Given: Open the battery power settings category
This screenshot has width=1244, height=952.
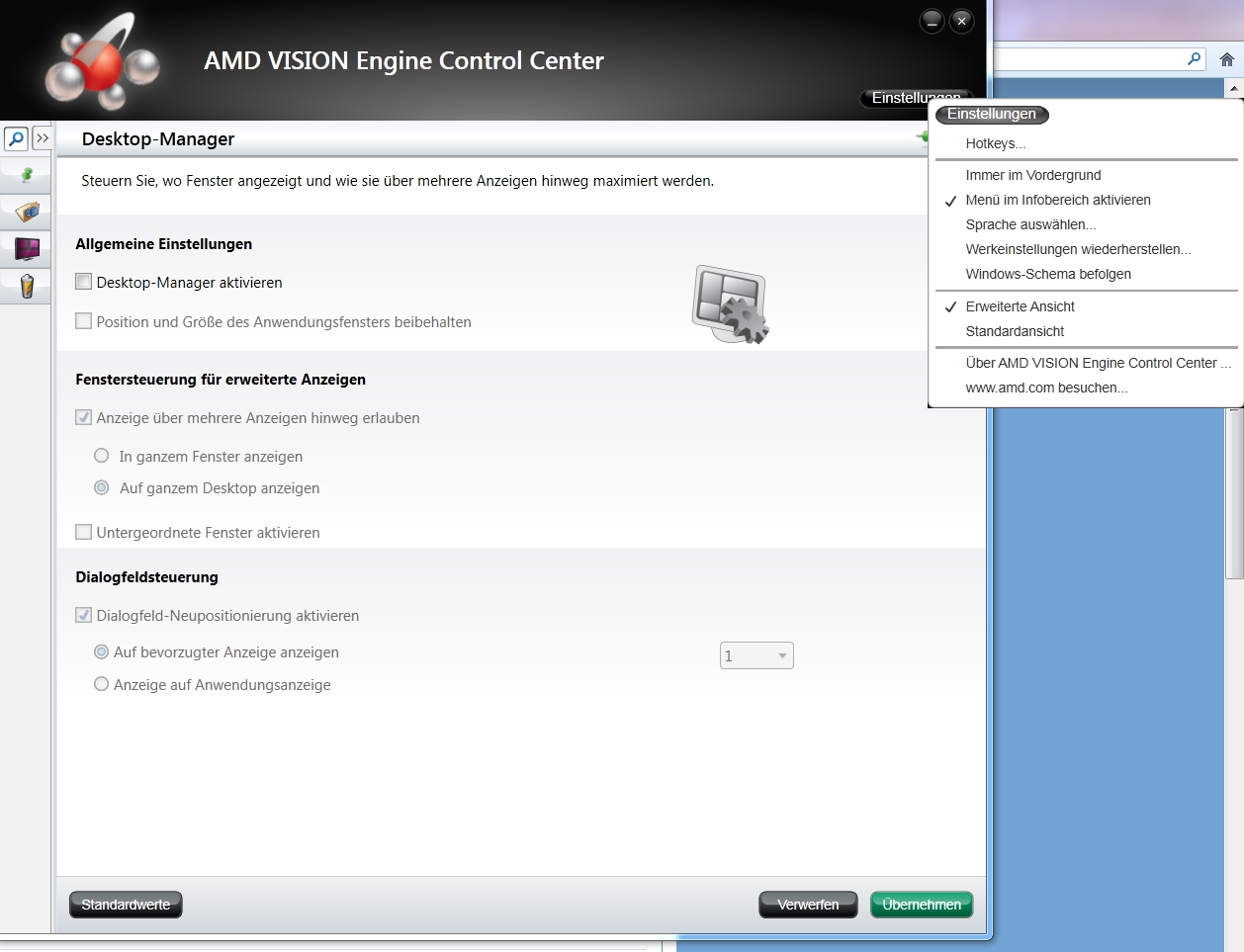Looking at the screenshot, I should point(27,286).
